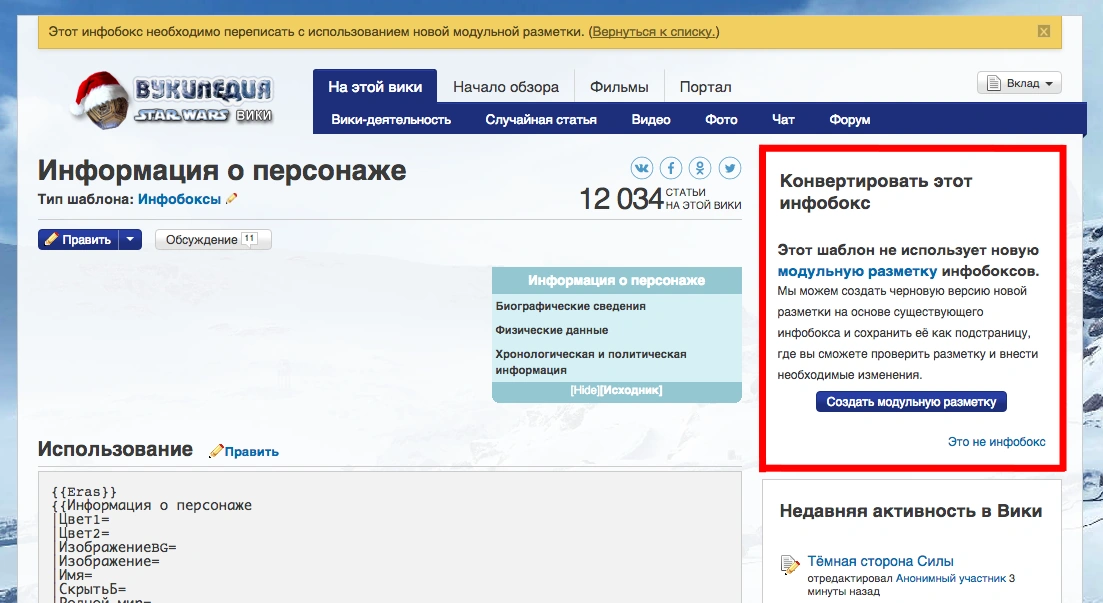This screenshot has height=603, width=1103.
Task: Expand the arrow beside 'Править' button
Action: [130, 240]
